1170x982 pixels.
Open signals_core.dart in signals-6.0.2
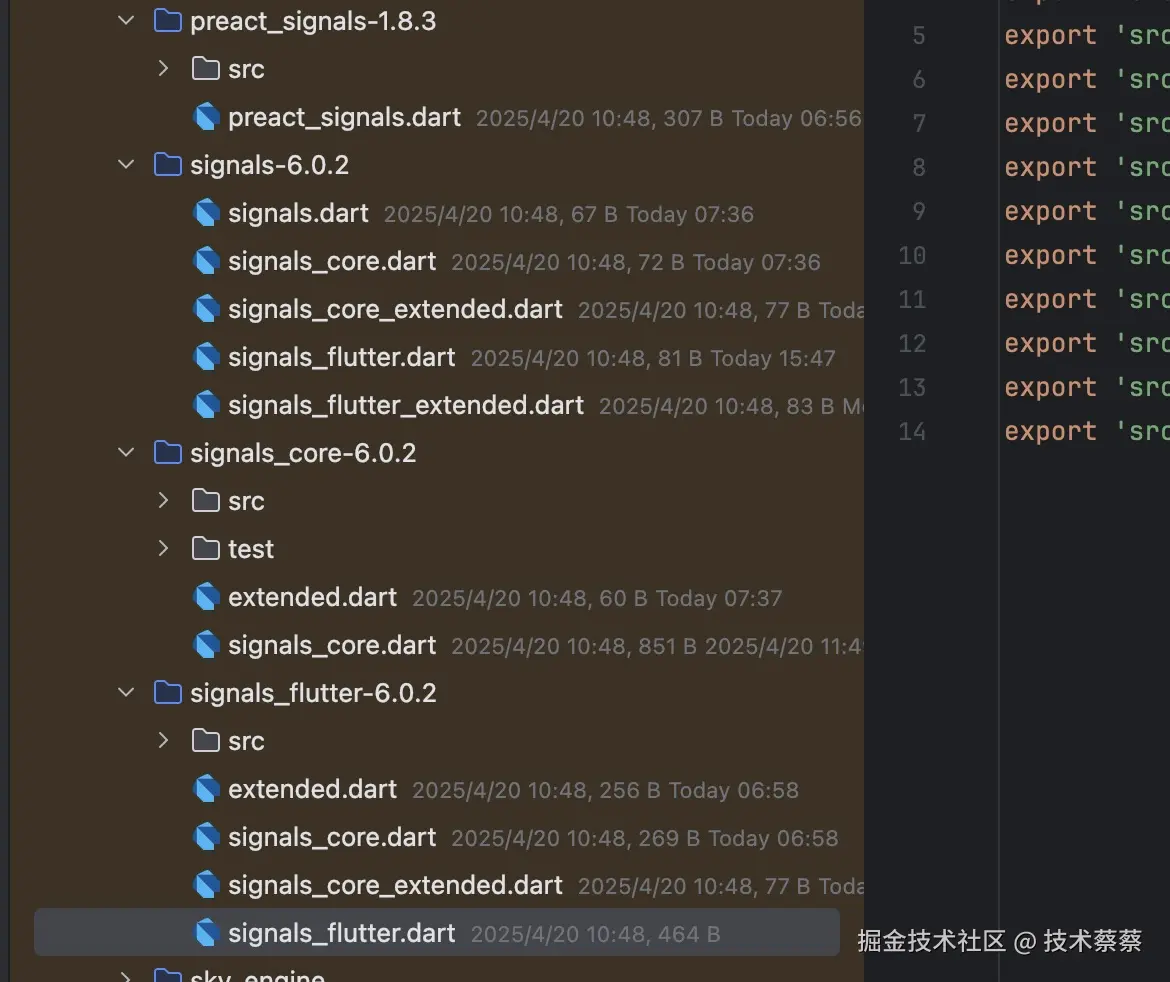332,261
